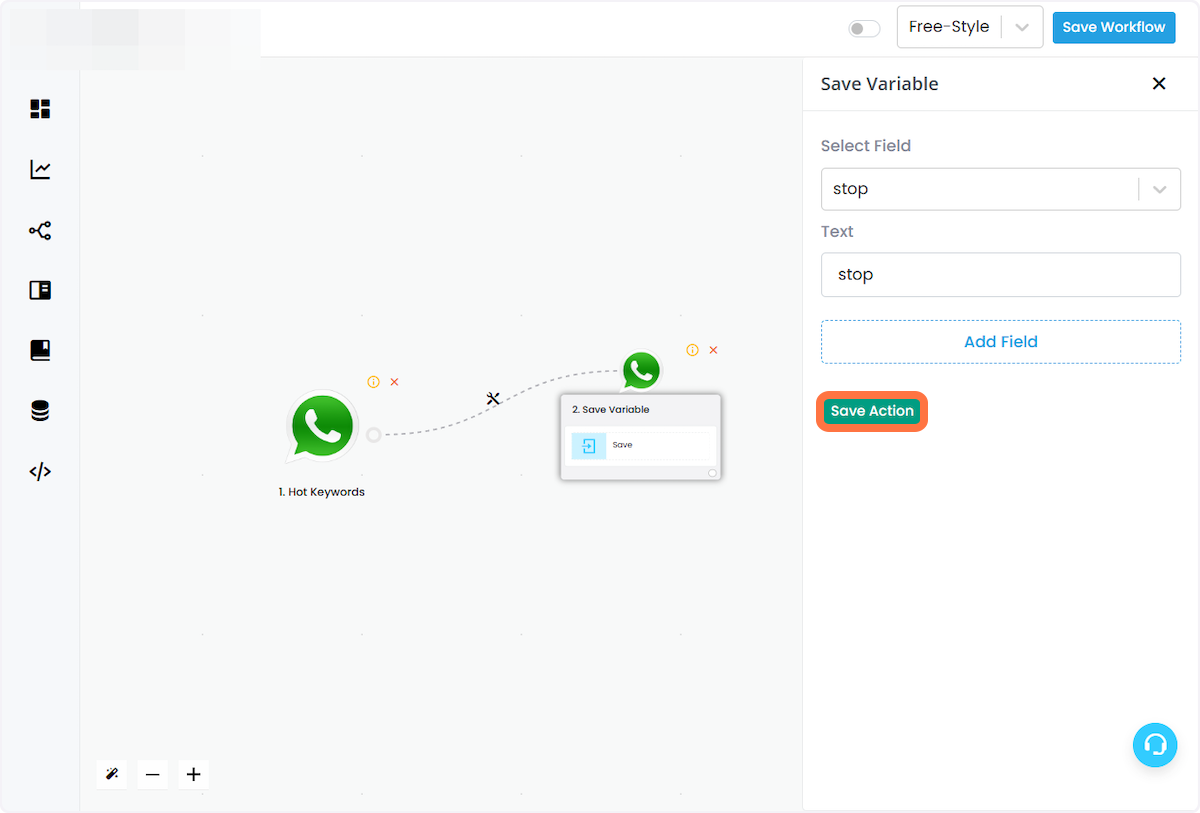Click the magic wand auto-arrange button

[x=112, y=774]
